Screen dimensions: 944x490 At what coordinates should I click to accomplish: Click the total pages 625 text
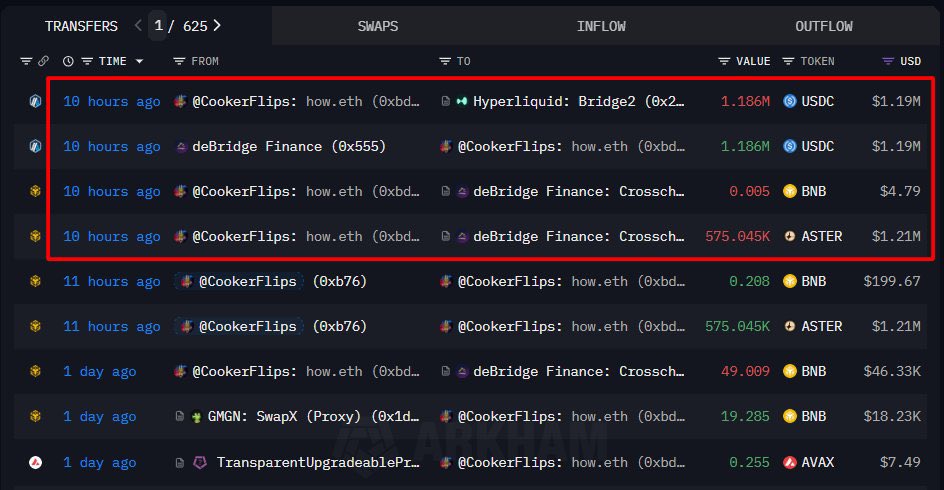tap(195, 26)
